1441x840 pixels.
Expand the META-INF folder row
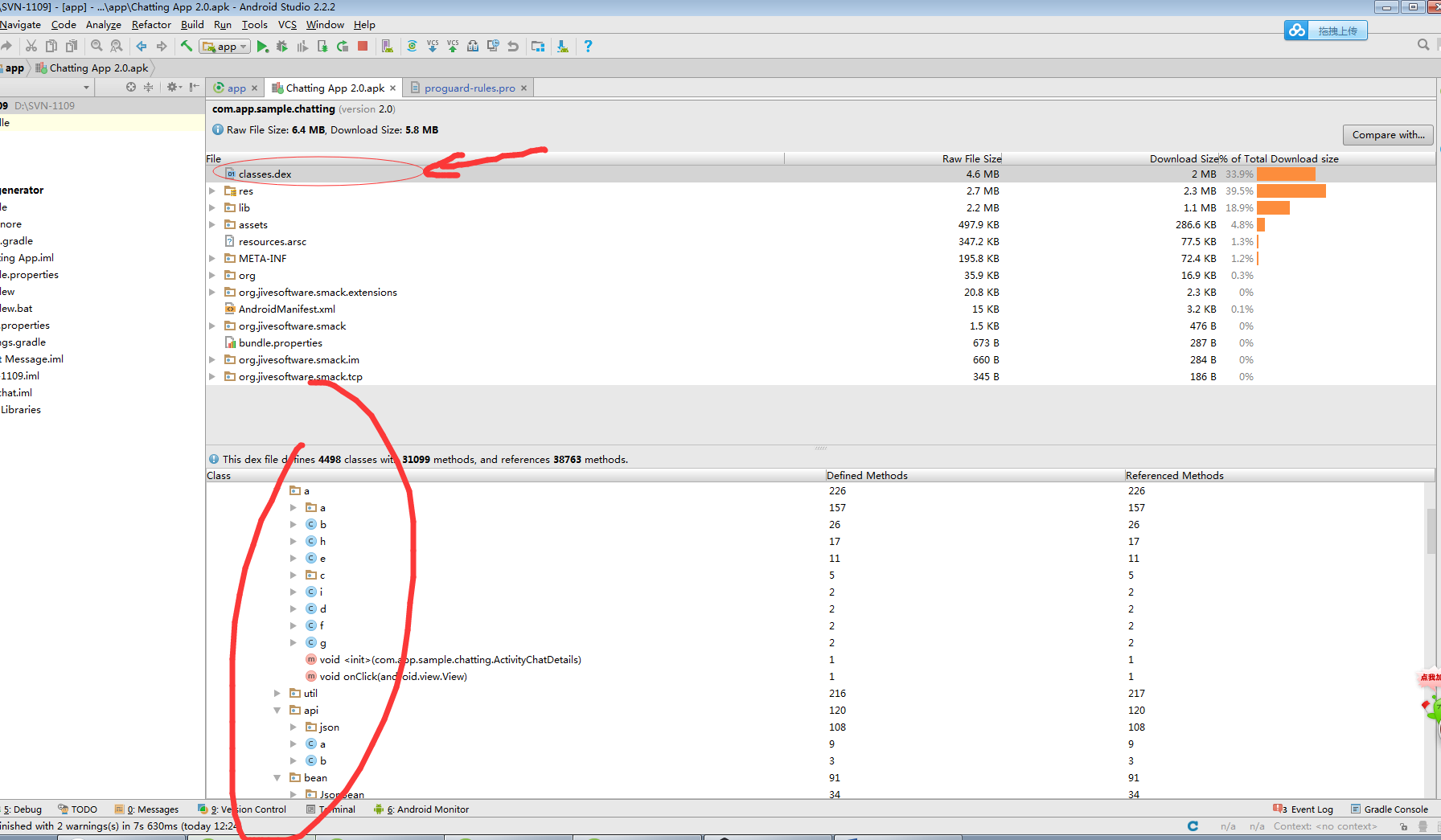point(212,258)
